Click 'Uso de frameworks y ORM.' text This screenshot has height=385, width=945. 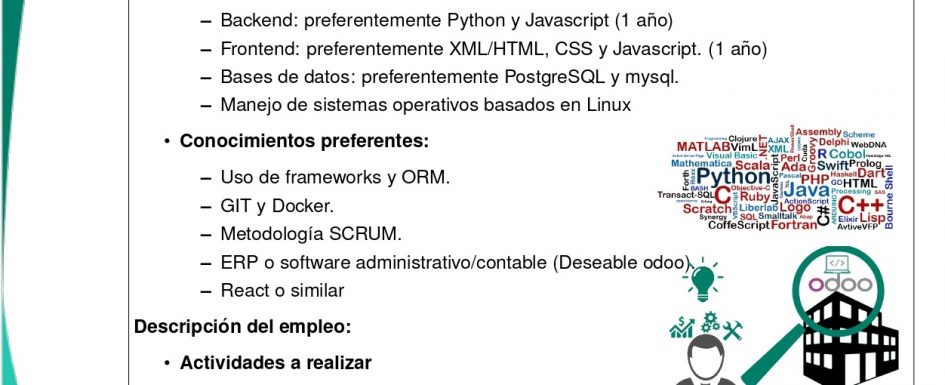click(x=335, y=178)
